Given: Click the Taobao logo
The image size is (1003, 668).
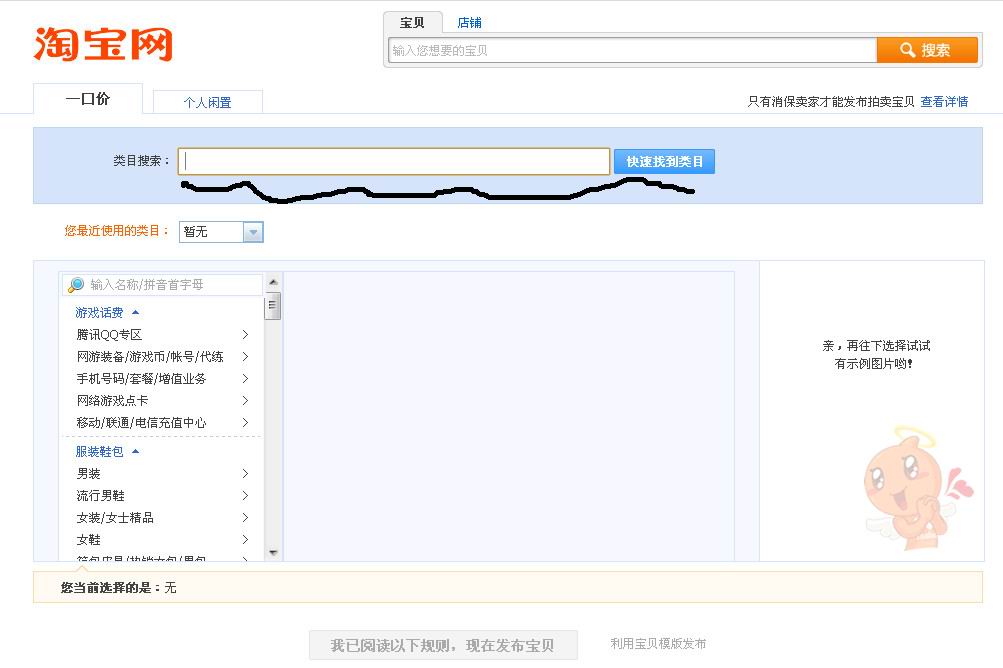Looking at the screenshot, I should tap(103, 44).
